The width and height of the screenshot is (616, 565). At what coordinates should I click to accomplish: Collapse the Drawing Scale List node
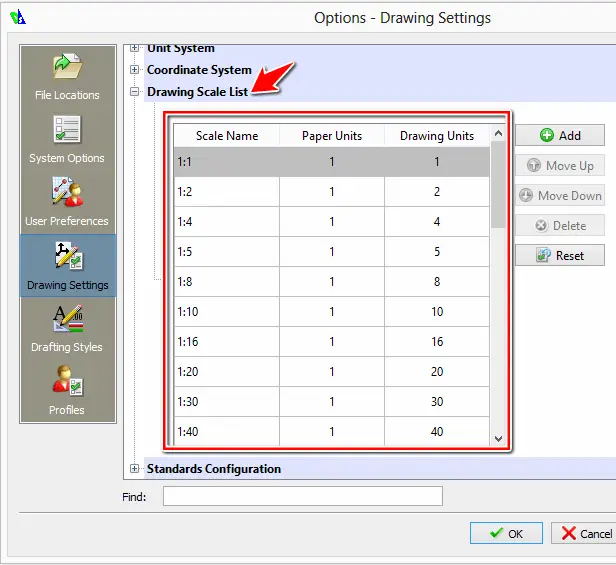[134, 92]
